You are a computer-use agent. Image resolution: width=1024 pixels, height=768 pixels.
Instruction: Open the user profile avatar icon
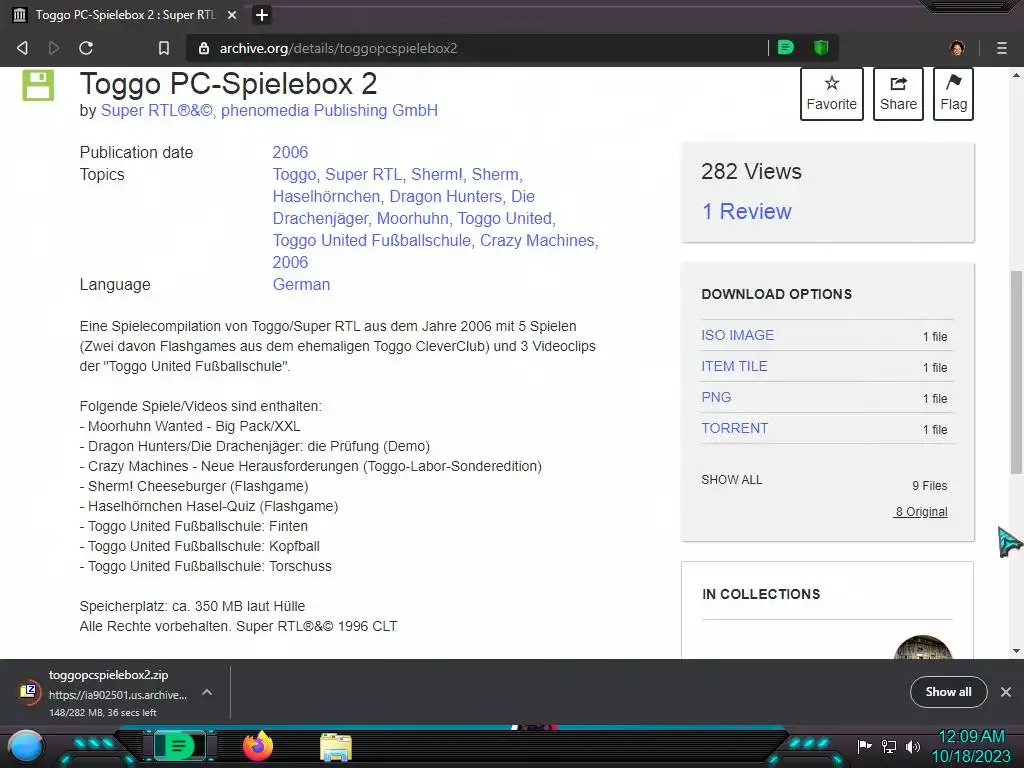click(x=957, y=48)
